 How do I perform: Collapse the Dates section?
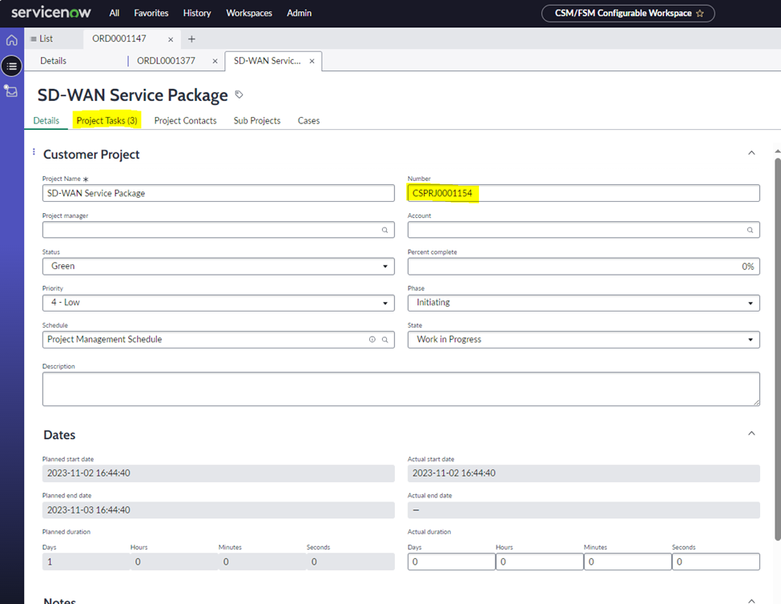[751, 433]
